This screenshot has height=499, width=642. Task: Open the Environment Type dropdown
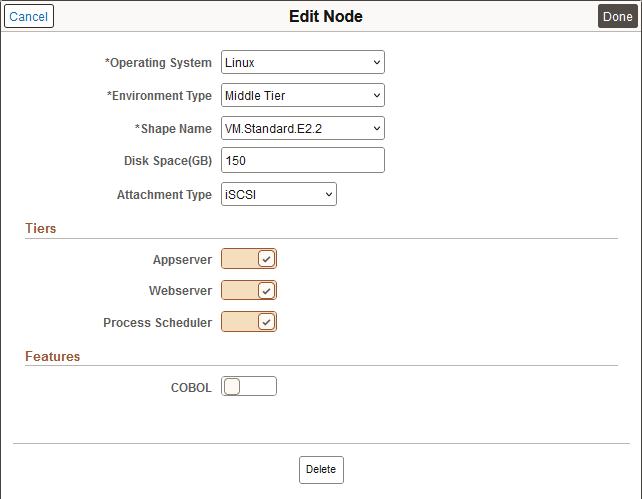point(303,95)
